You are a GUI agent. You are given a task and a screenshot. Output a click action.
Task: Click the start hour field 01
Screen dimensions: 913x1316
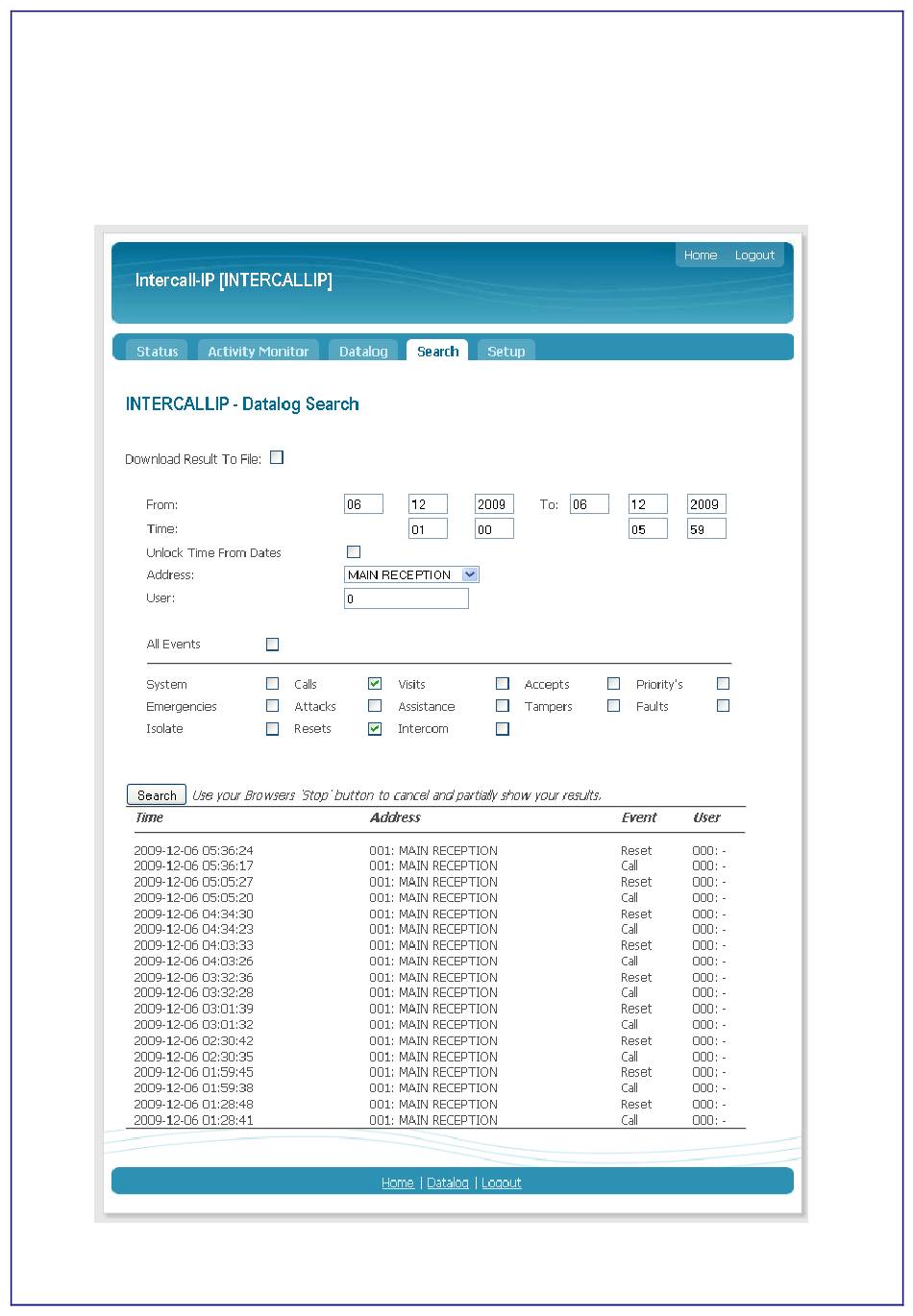[429, 529]
